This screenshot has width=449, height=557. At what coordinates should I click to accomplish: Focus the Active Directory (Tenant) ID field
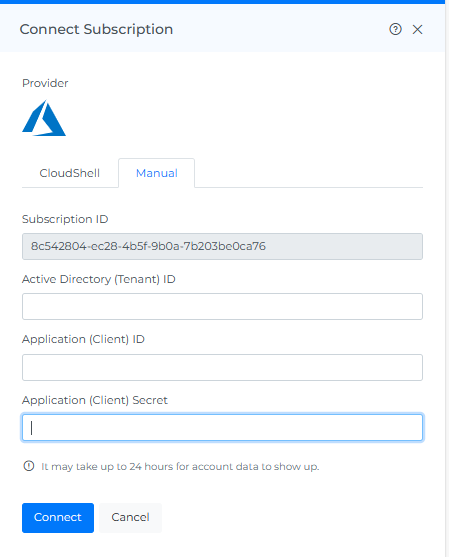tap(222, 306)
